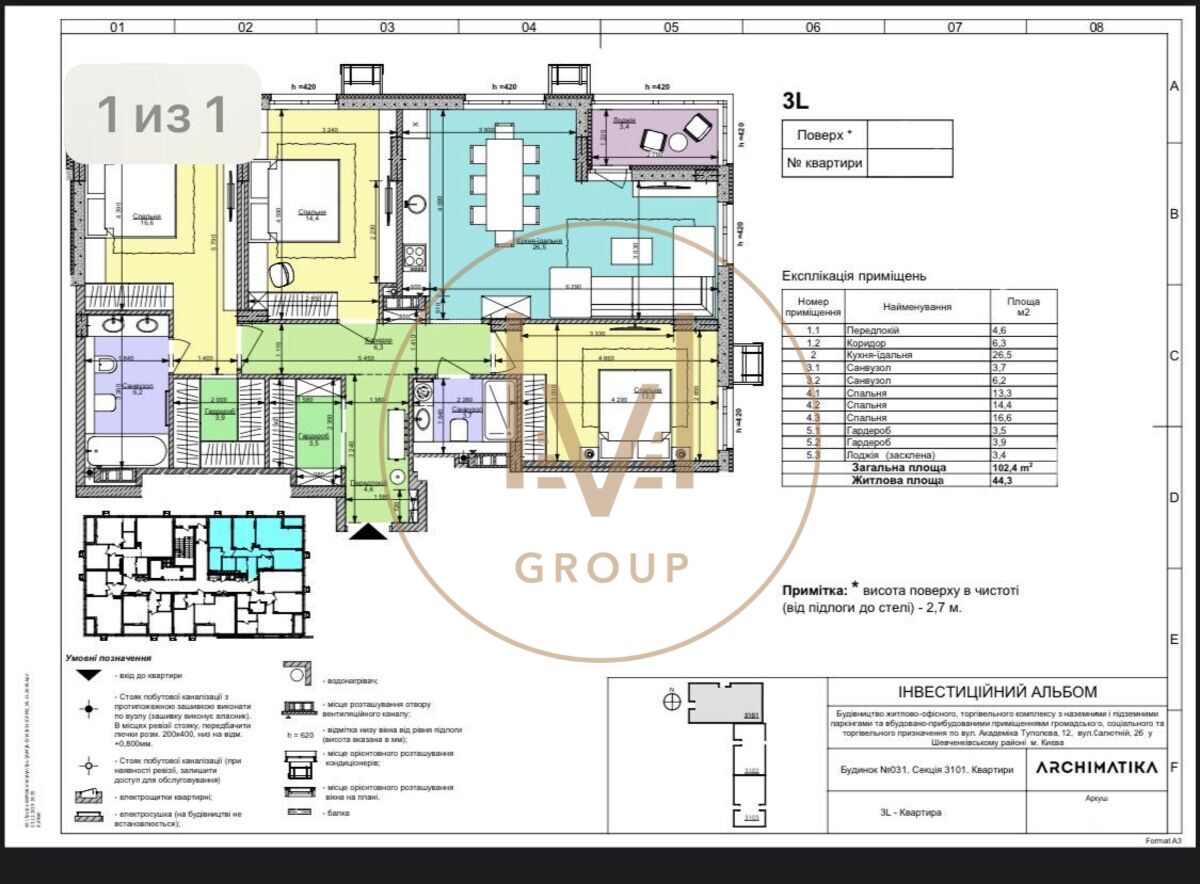Click the black entrance arrow on floor plan

point(370,531)
